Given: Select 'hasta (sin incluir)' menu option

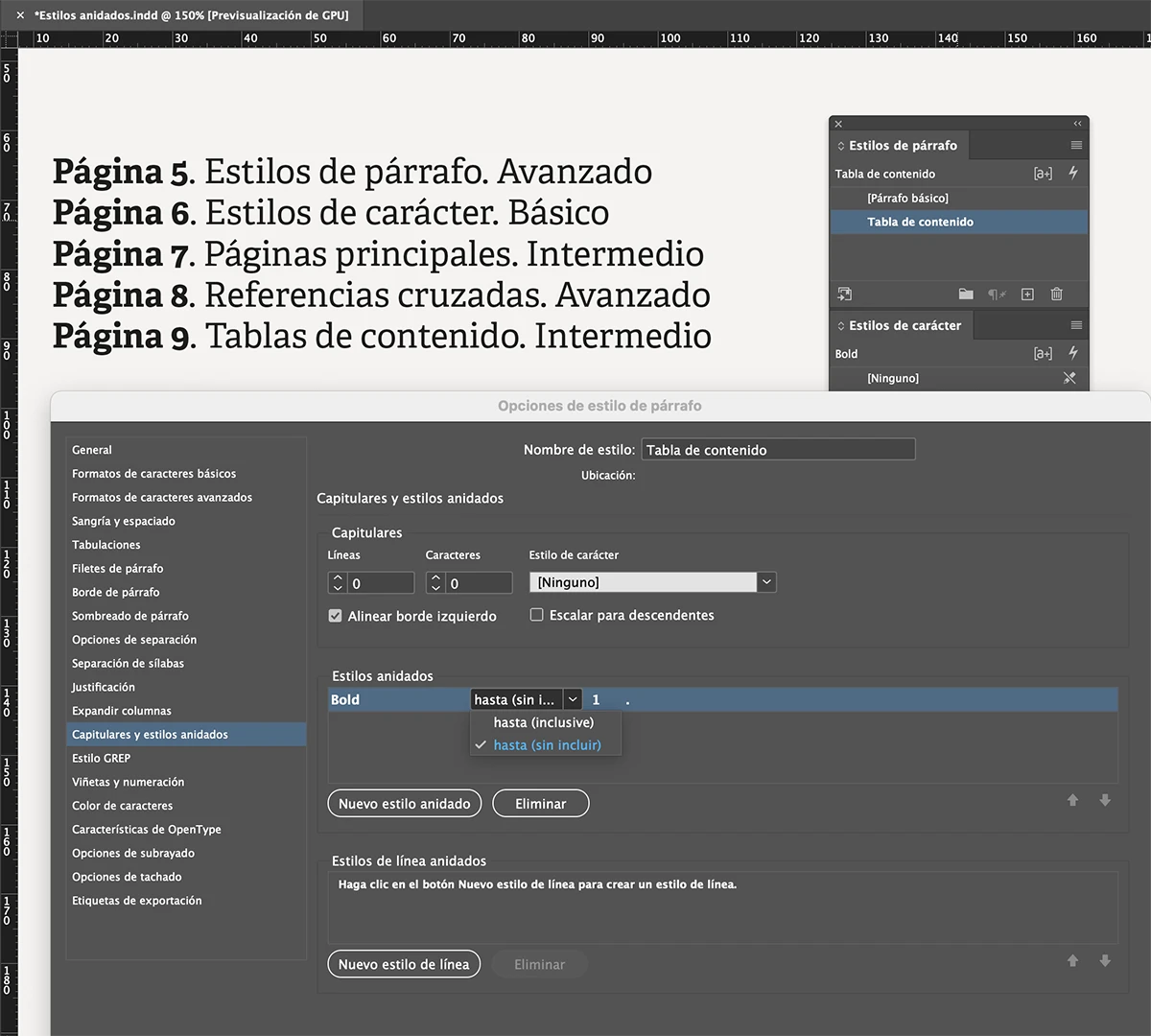Looking at the screenshot, I should click(547, 745).
